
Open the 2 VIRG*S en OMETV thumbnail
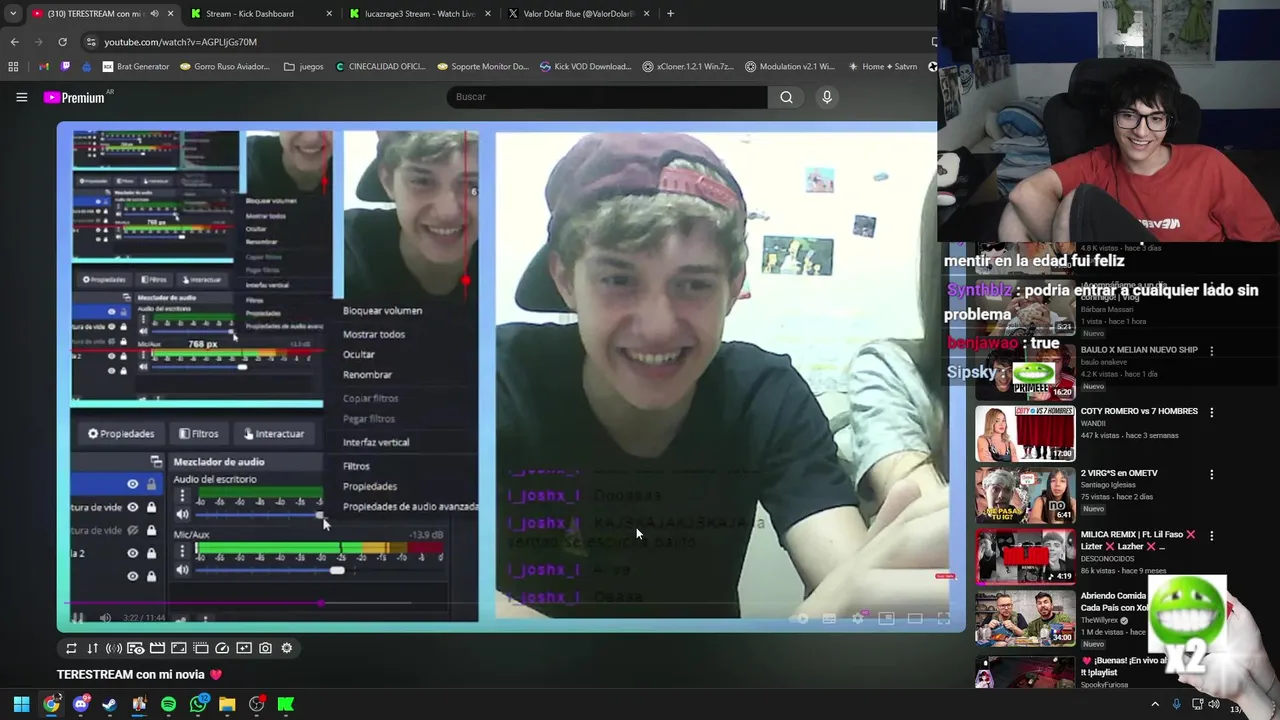point(1025,494)
